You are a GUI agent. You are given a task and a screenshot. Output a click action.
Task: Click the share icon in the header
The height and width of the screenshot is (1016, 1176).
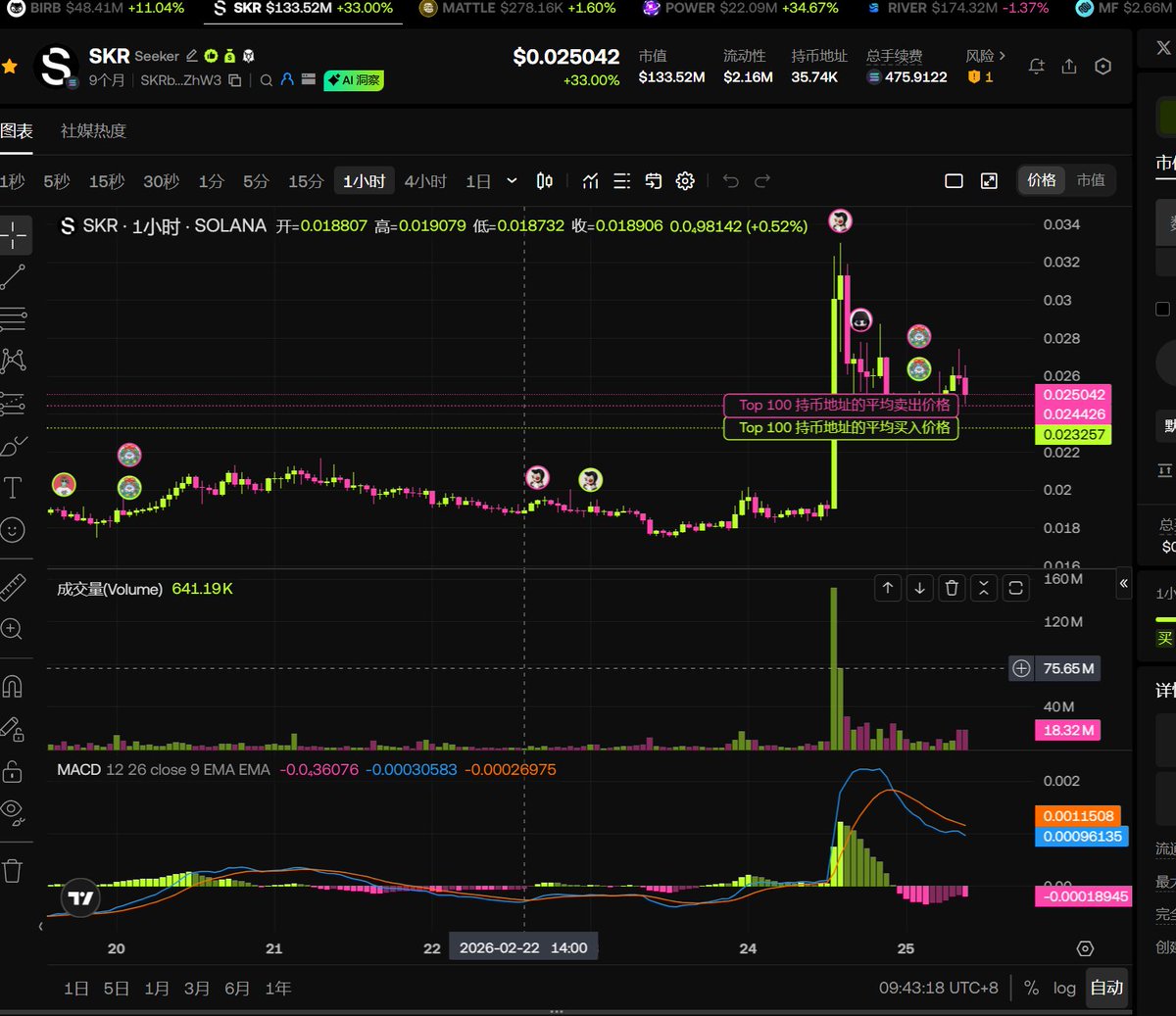tap(1069, 67)
